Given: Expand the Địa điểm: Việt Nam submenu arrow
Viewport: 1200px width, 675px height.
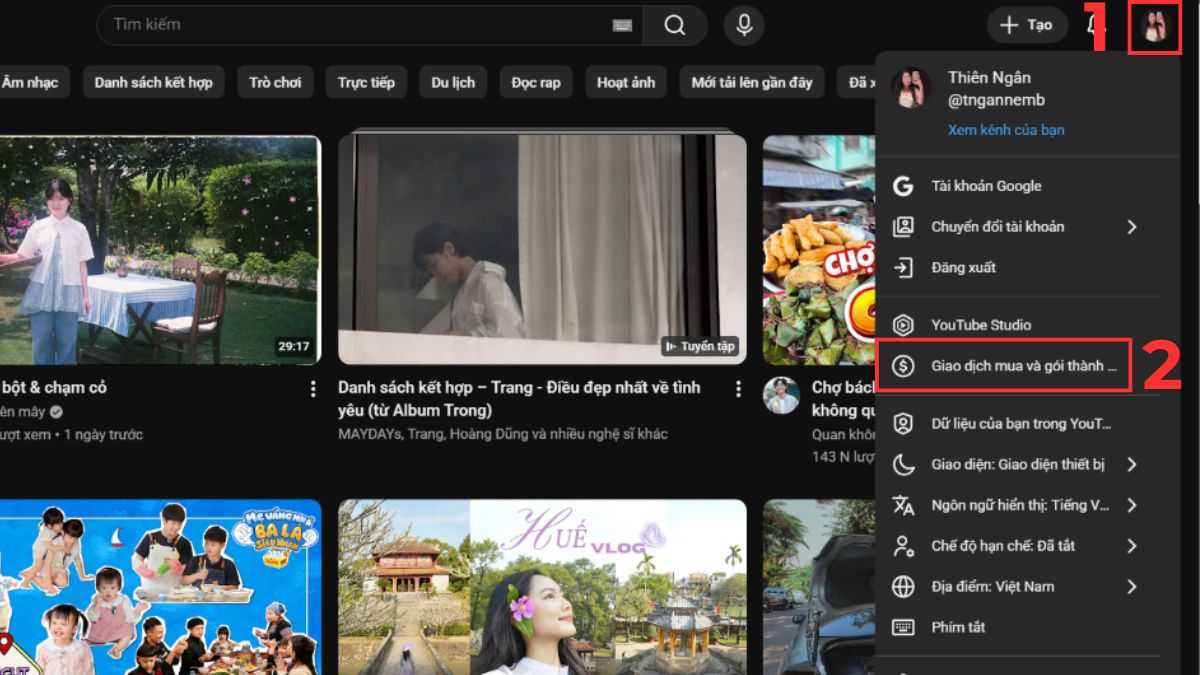Looking at the screenshot, I should click(x=1132, y=586).
